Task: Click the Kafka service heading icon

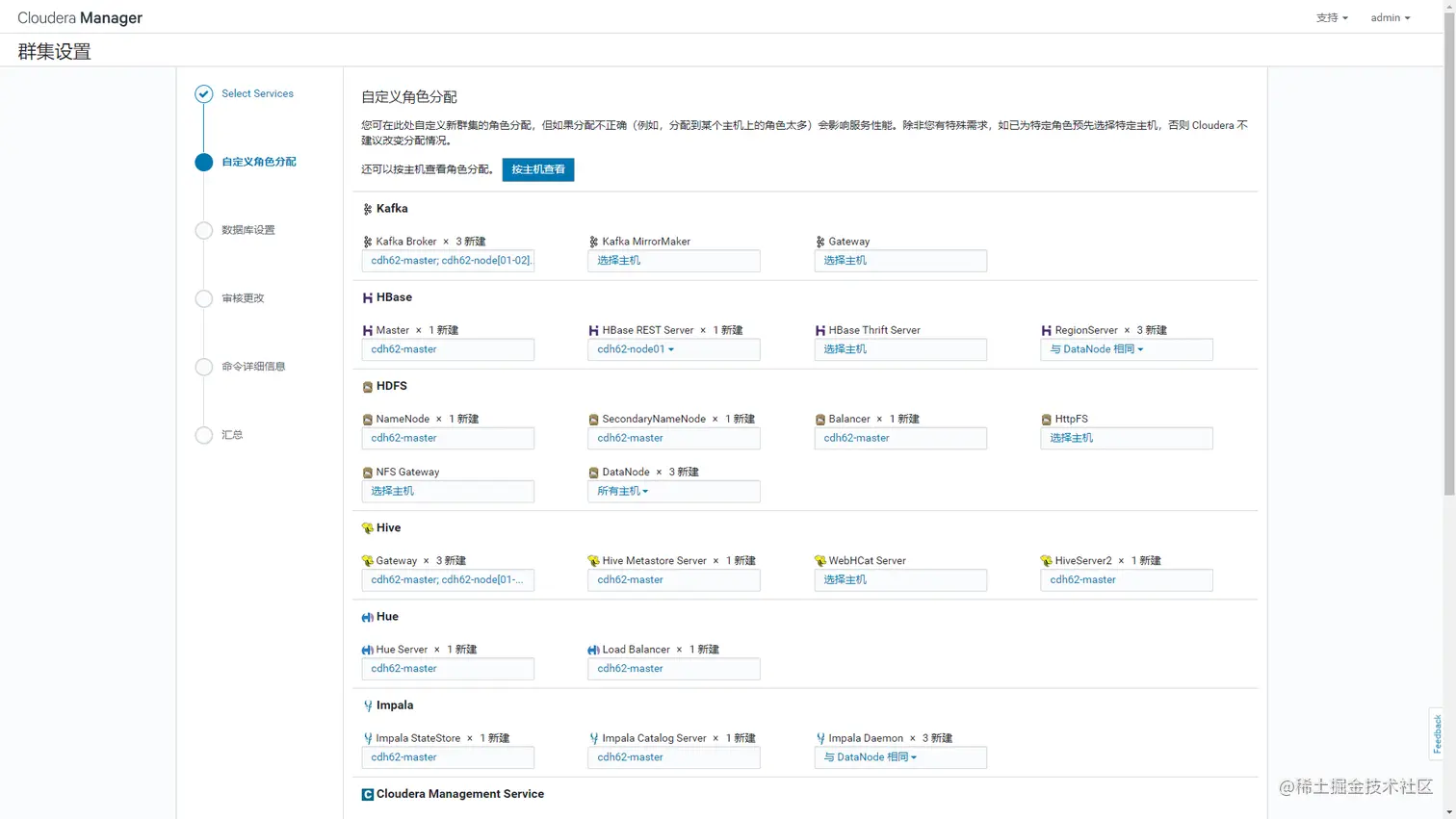Action: (367, 209)
